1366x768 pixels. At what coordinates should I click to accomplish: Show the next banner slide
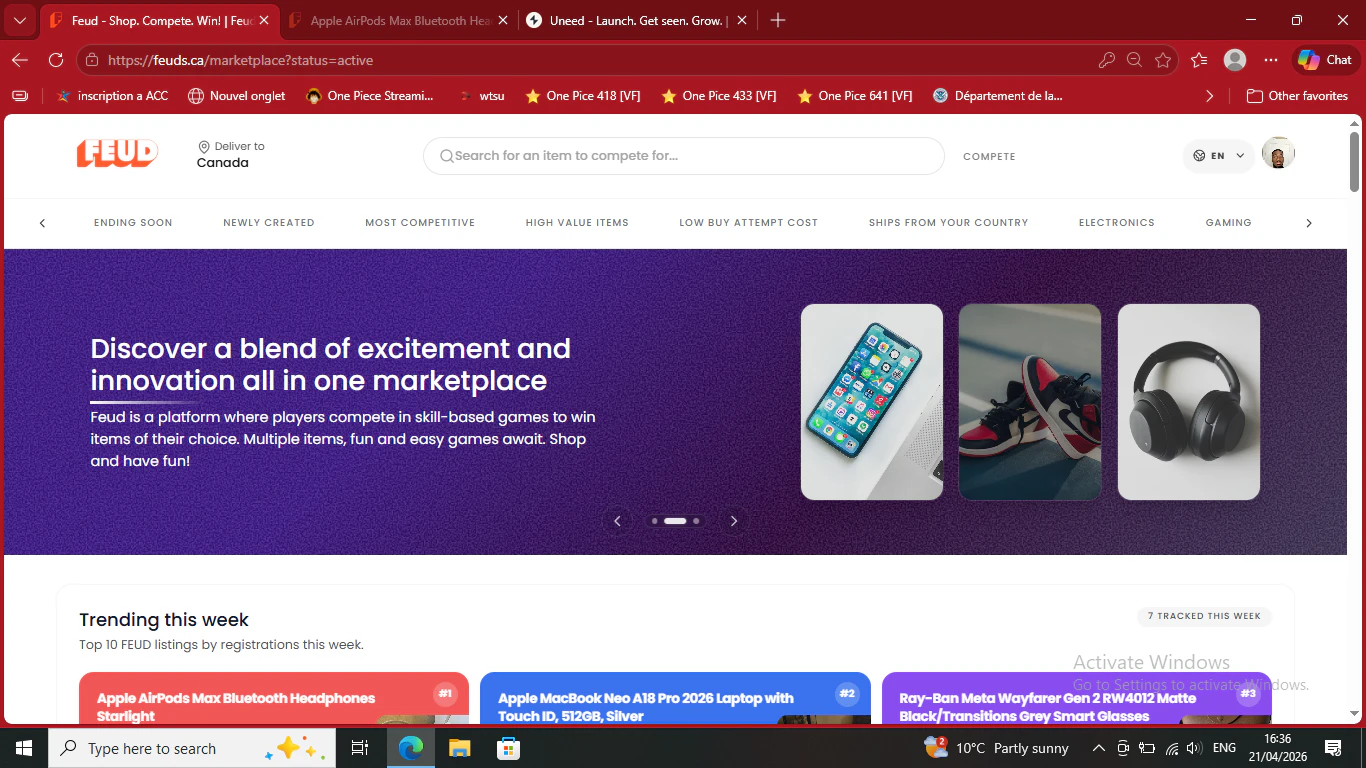pyautogui.click(x=734, y=521)
